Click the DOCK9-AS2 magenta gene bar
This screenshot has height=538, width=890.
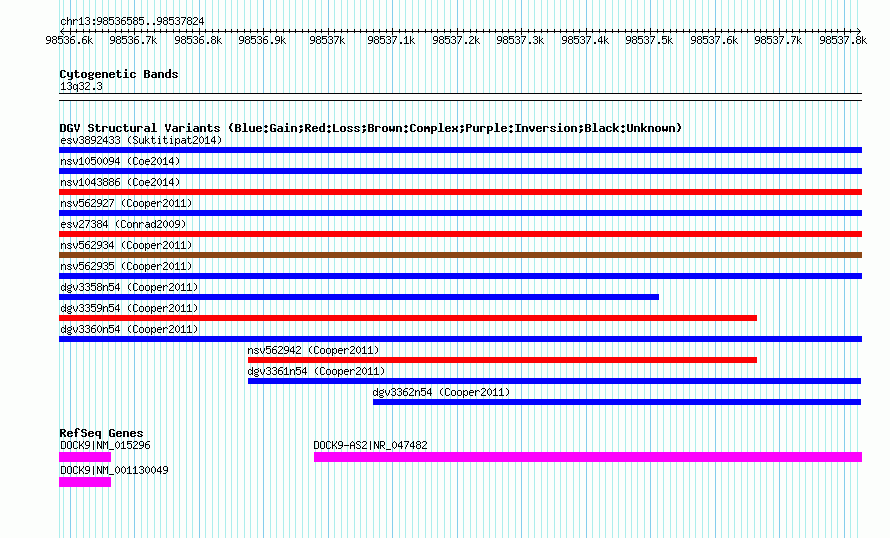(588, 457)
